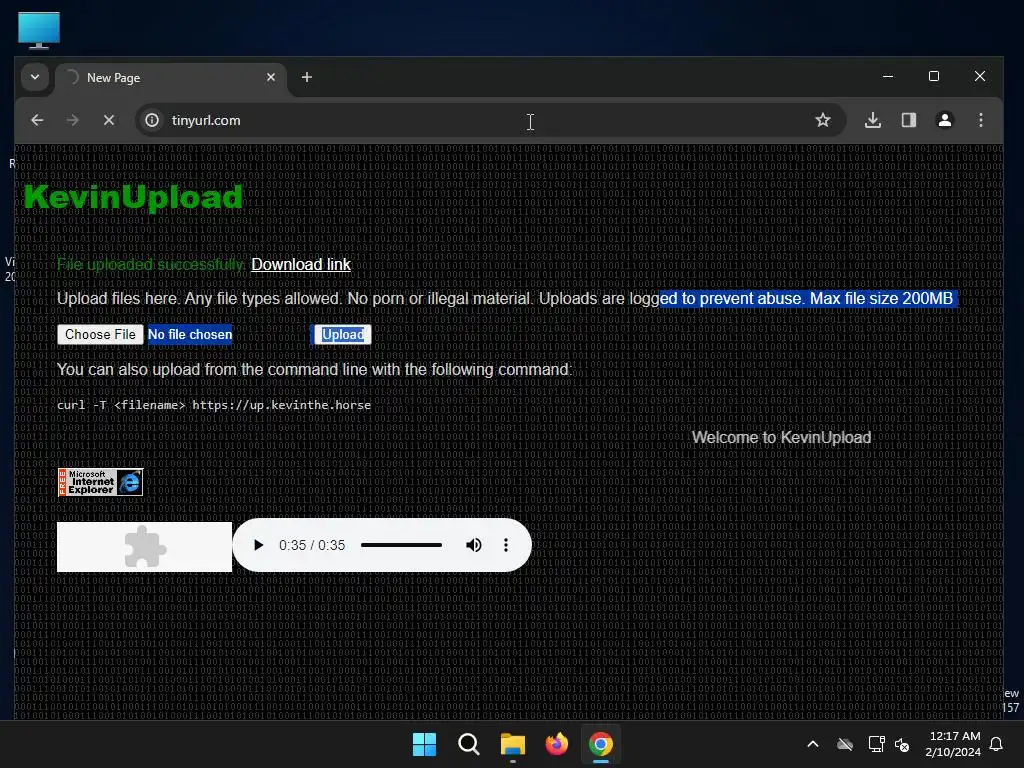Click the missing plugin puzzle piece
1024x768 pixels.
[x=145, y=547]
